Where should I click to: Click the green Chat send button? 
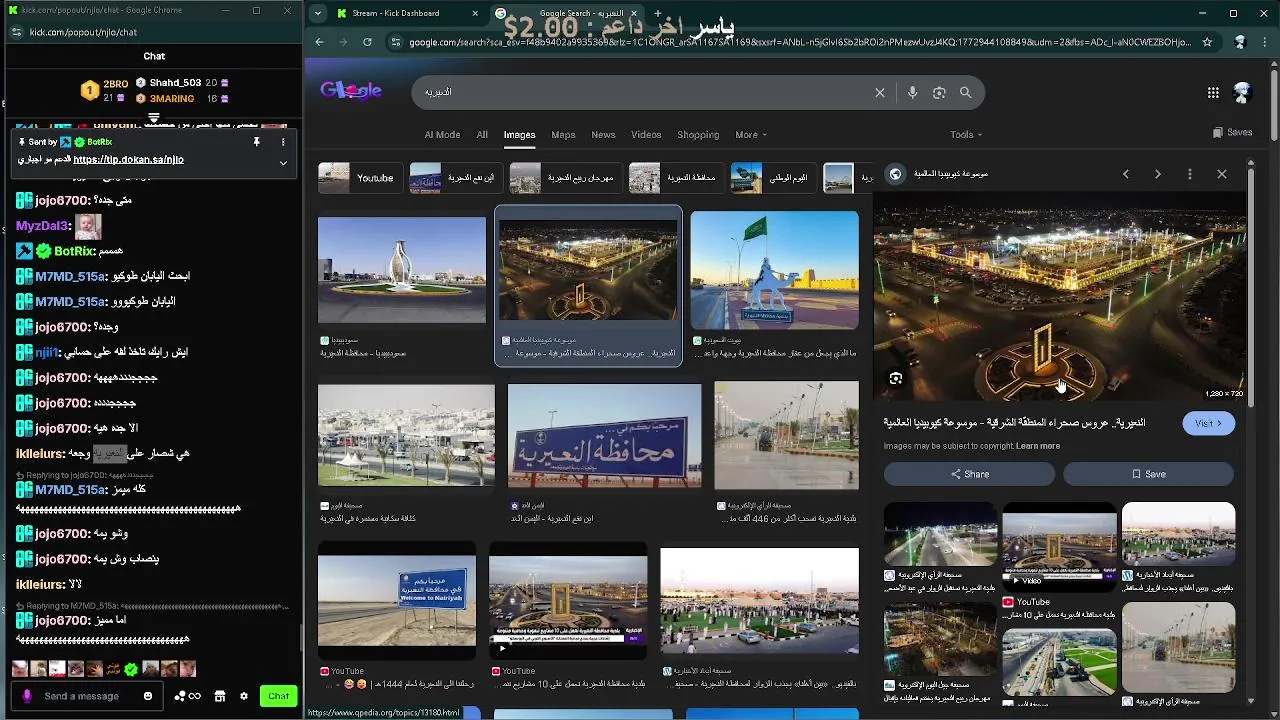point(278,696)
